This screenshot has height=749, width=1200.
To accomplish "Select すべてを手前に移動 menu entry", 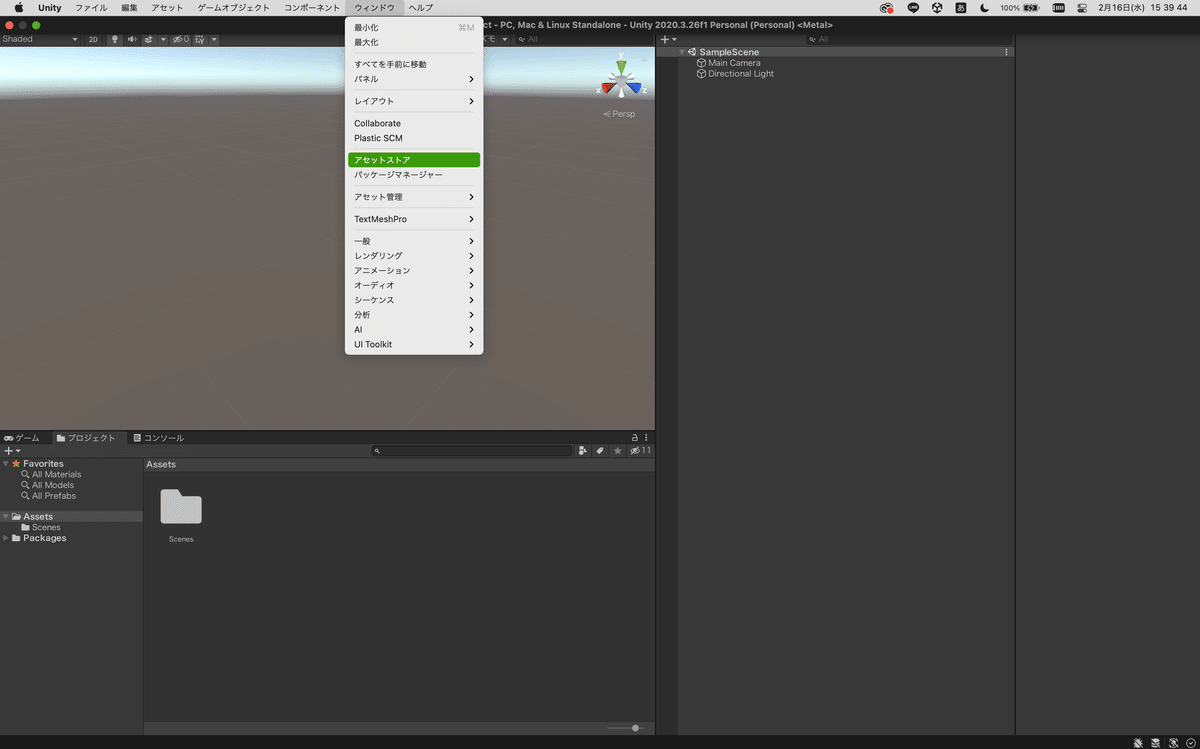I will [414, 64].
